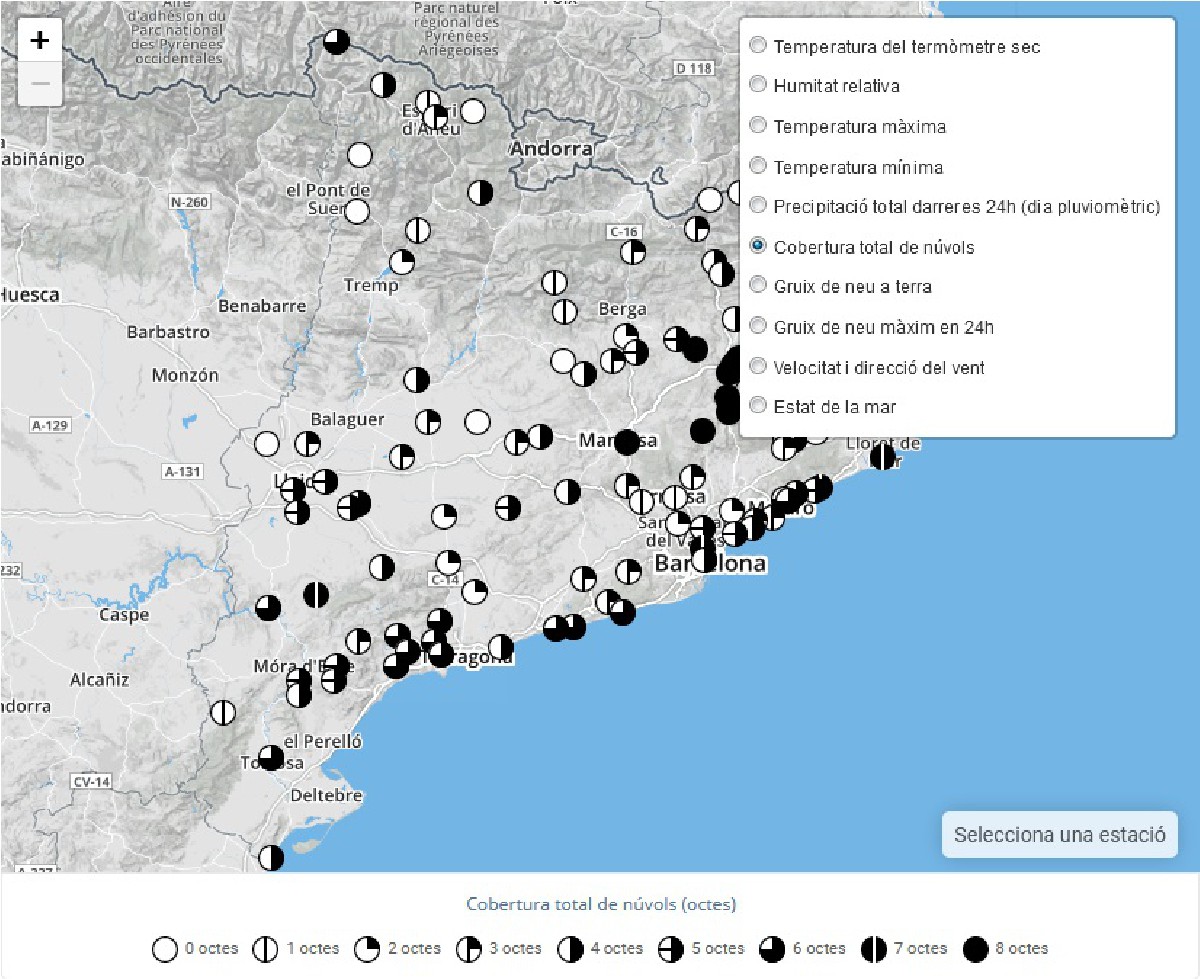This screenshot has width=1200, height=979.
Task: Click the station marker beside Lloret de Mar
Action: 883,457
